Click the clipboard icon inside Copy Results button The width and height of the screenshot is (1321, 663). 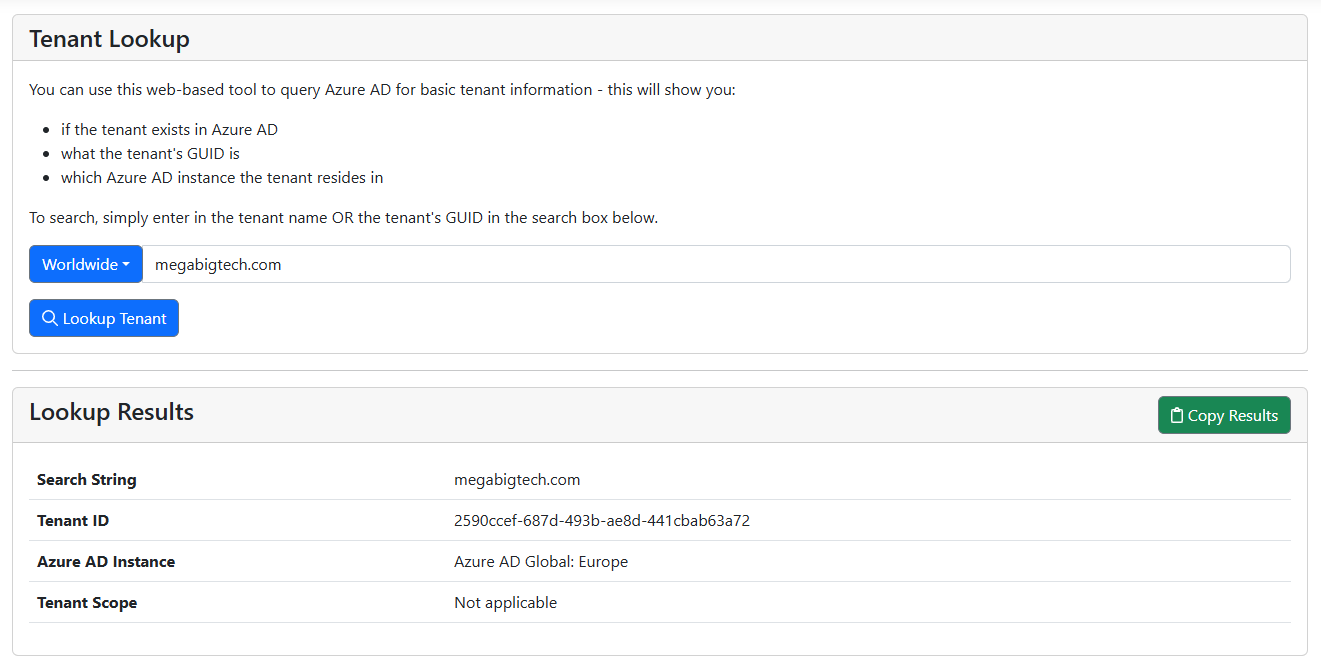(1176, 414)
